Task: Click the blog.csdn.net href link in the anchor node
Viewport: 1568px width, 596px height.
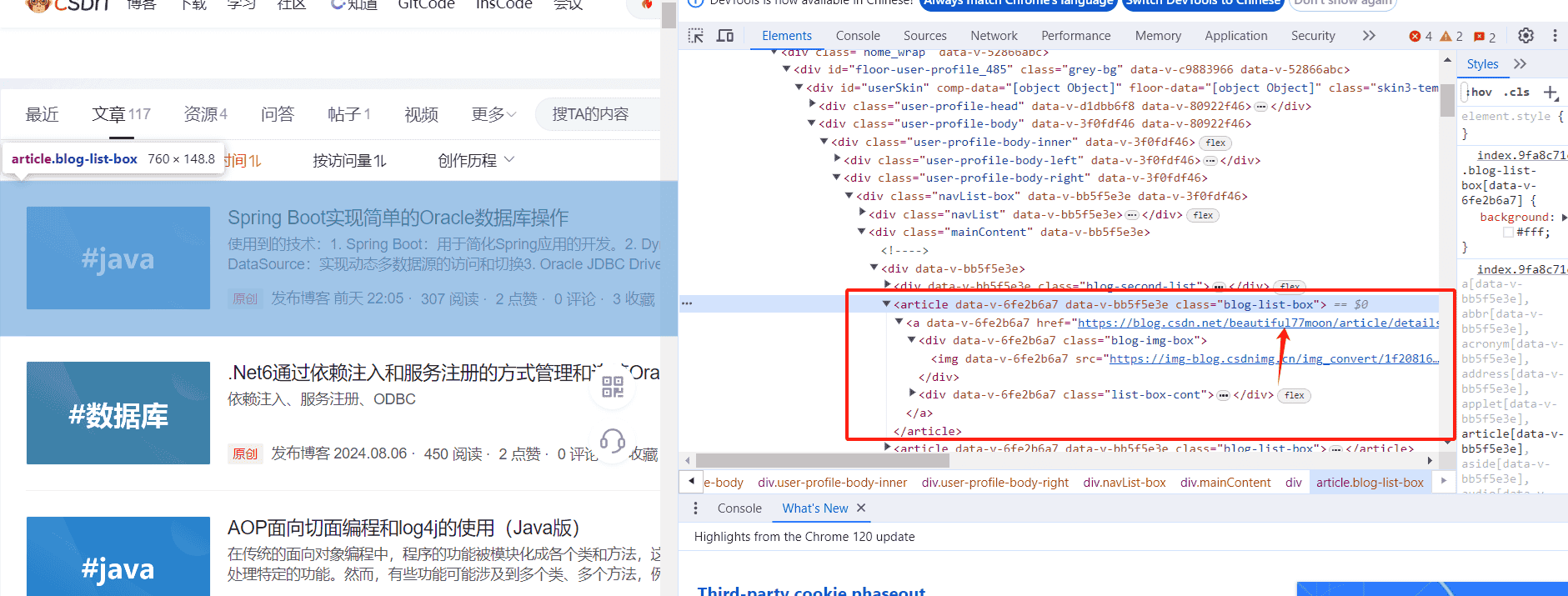Action: point(1259,323)
